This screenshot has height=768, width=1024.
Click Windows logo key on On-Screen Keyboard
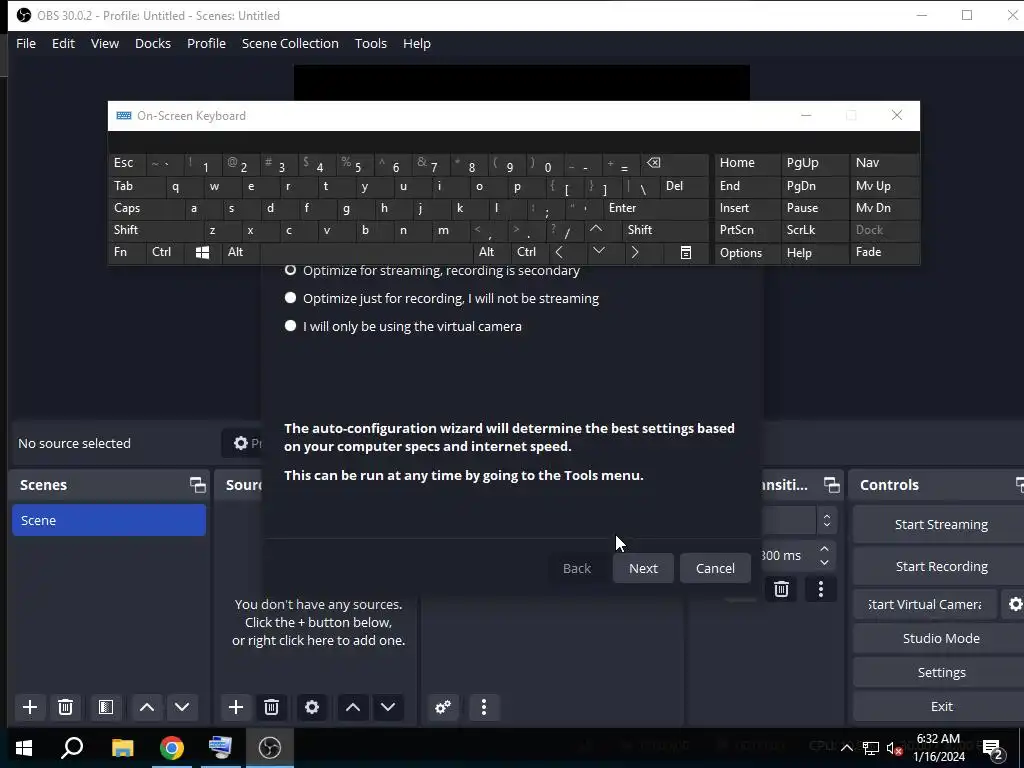coord(202,253)
